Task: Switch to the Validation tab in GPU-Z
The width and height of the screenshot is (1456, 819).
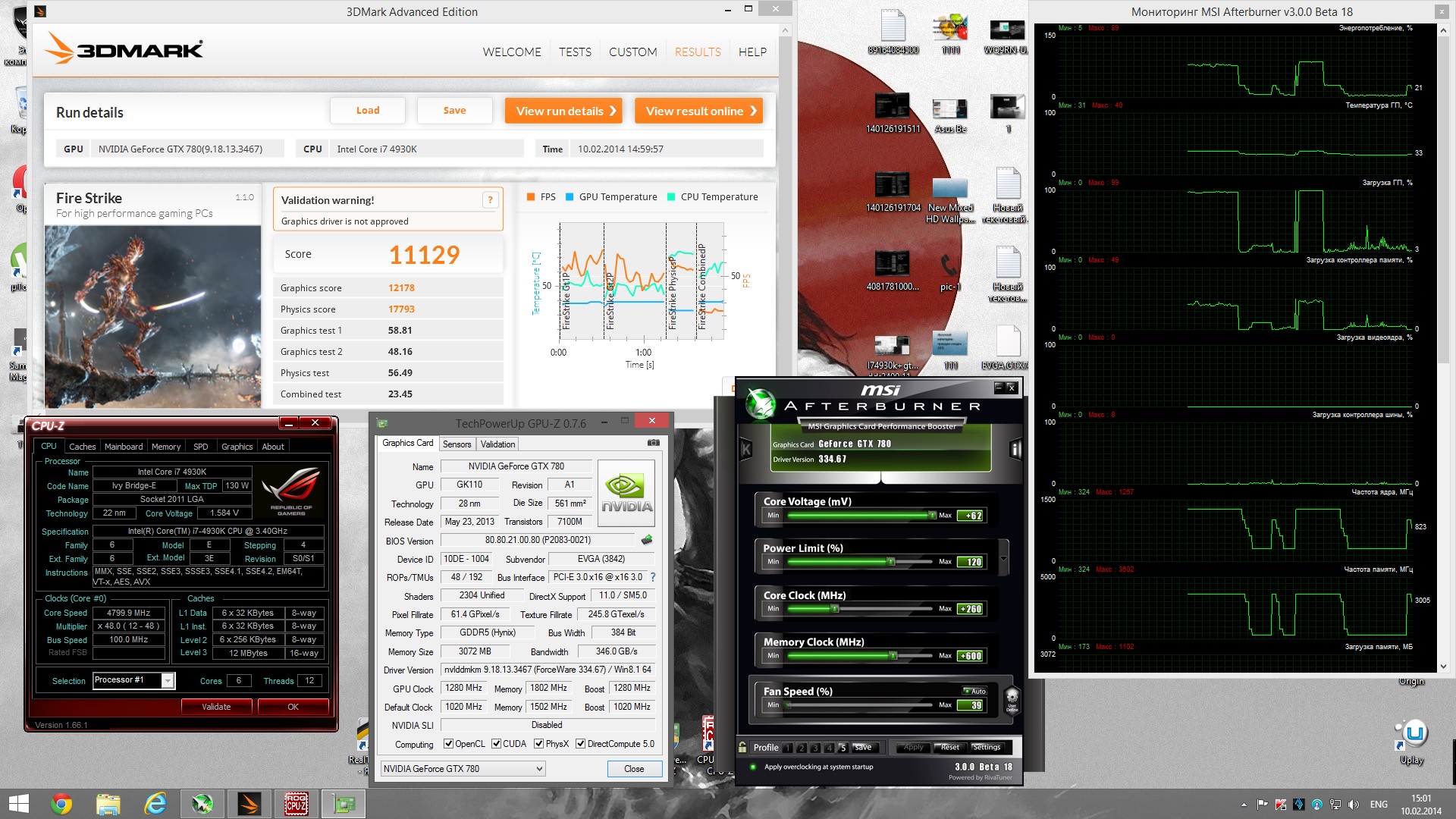Action: click(x=497, y=444)
